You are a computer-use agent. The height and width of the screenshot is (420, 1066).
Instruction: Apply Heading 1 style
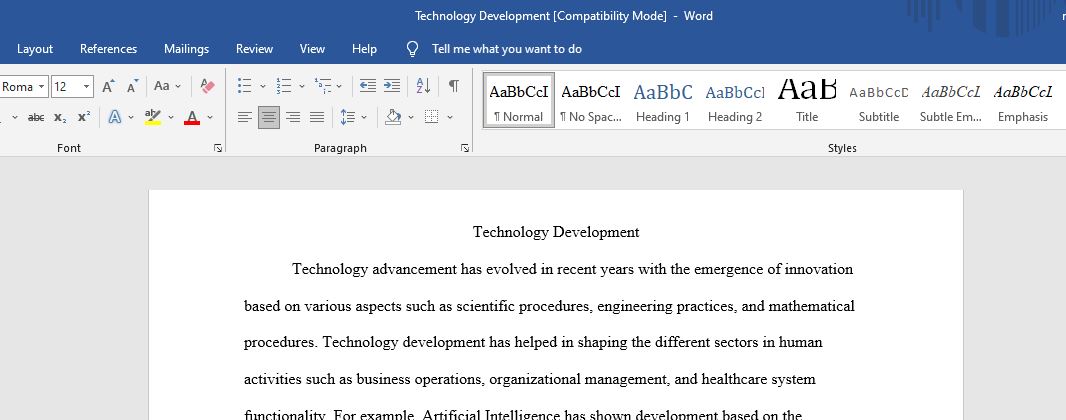pos(663,100)
